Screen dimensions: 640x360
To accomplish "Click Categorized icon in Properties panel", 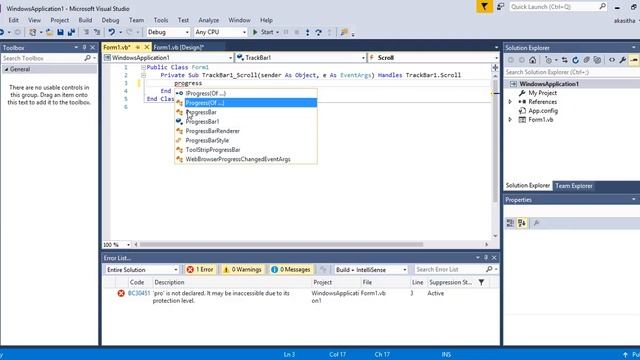I will 510,223.
